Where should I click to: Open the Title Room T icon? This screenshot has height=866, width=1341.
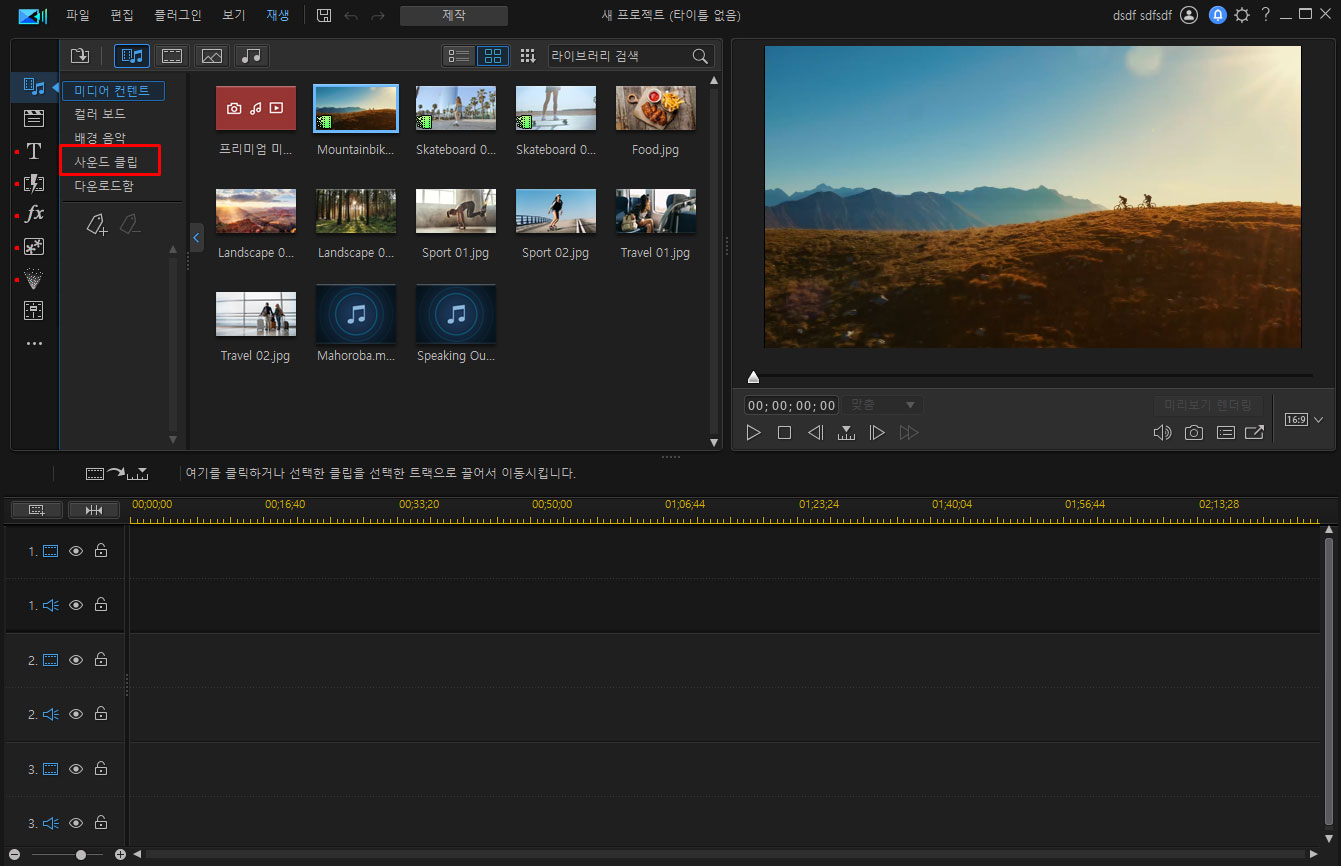[x=34, y=151]
